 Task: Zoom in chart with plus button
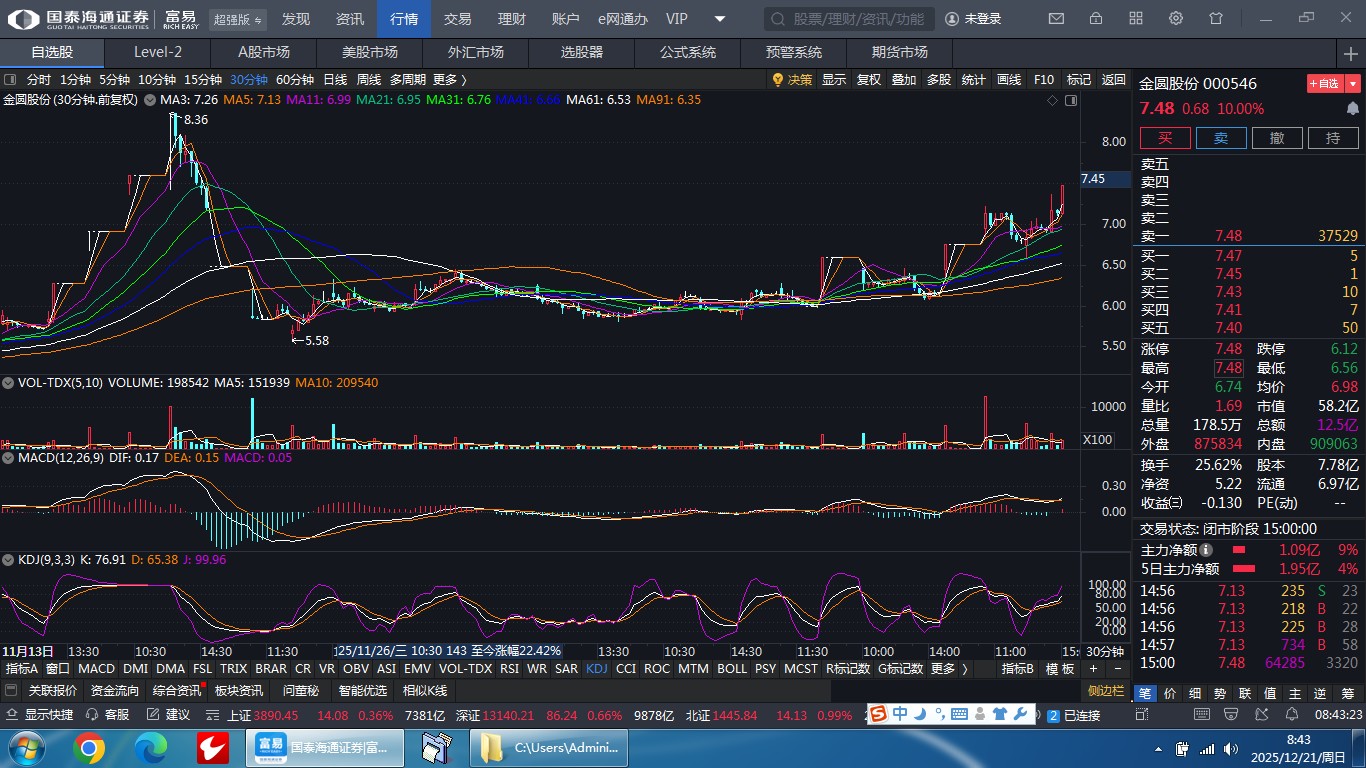(x=1093, y=669)
